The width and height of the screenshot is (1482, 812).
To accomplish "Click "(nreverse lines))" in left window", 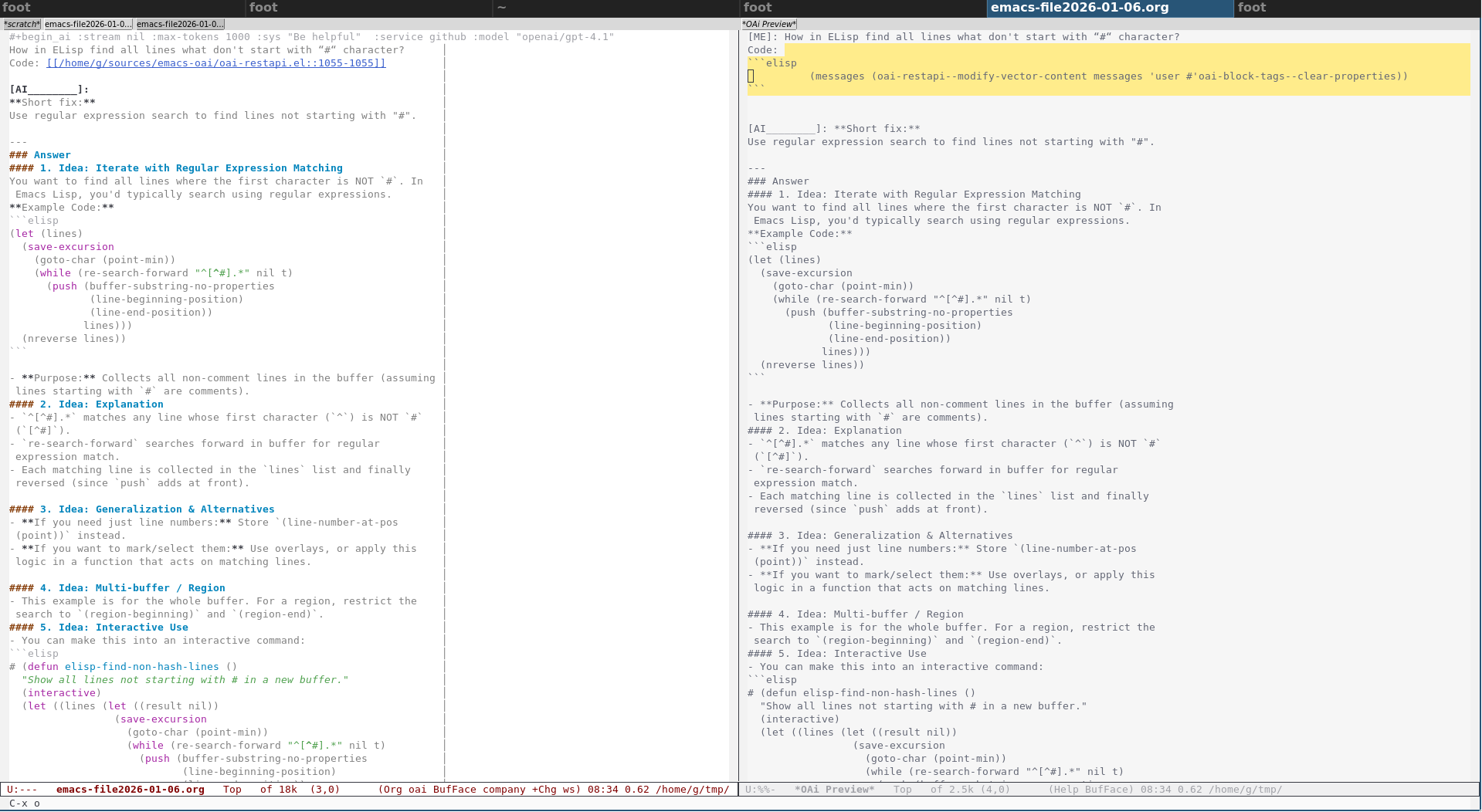I will pyautogui.click(x=74, y=339).
